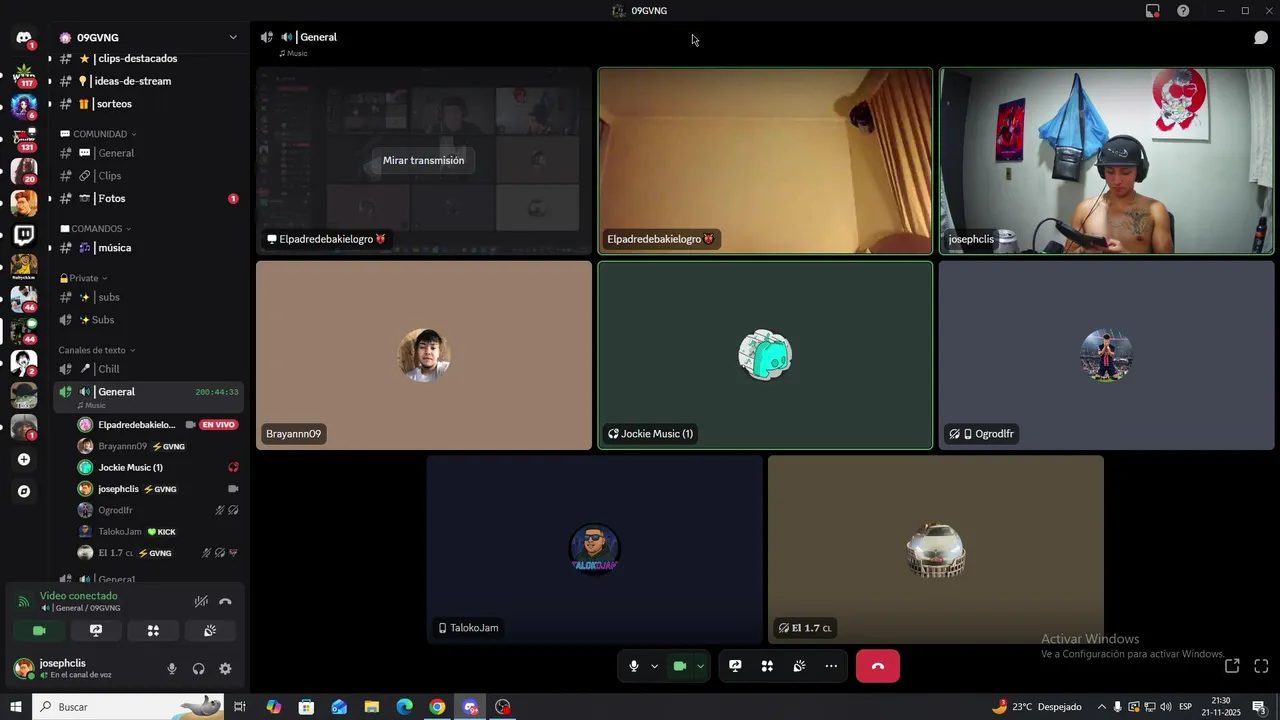
Task: Open camera options arrow in call bar
Action: coord(700,666)
